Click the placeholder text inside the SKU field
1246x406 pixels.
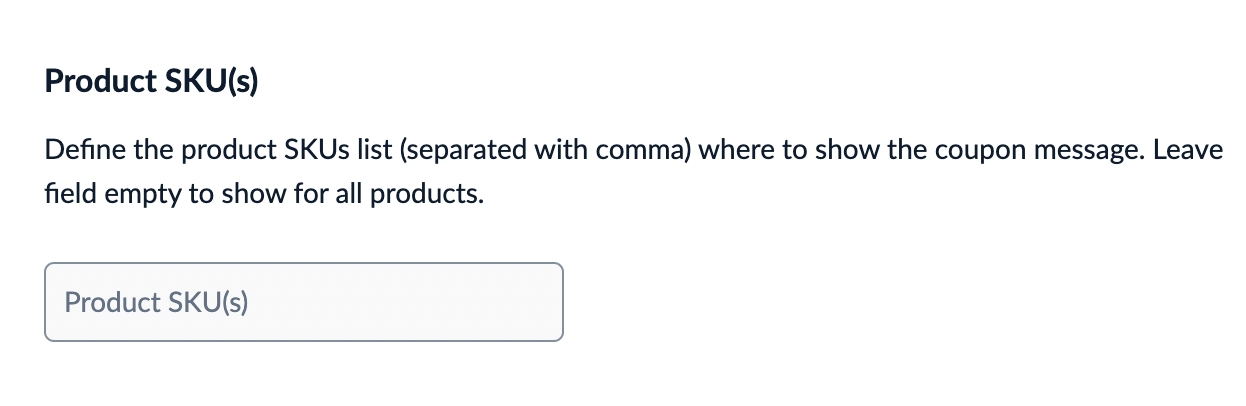coord(156,302)
